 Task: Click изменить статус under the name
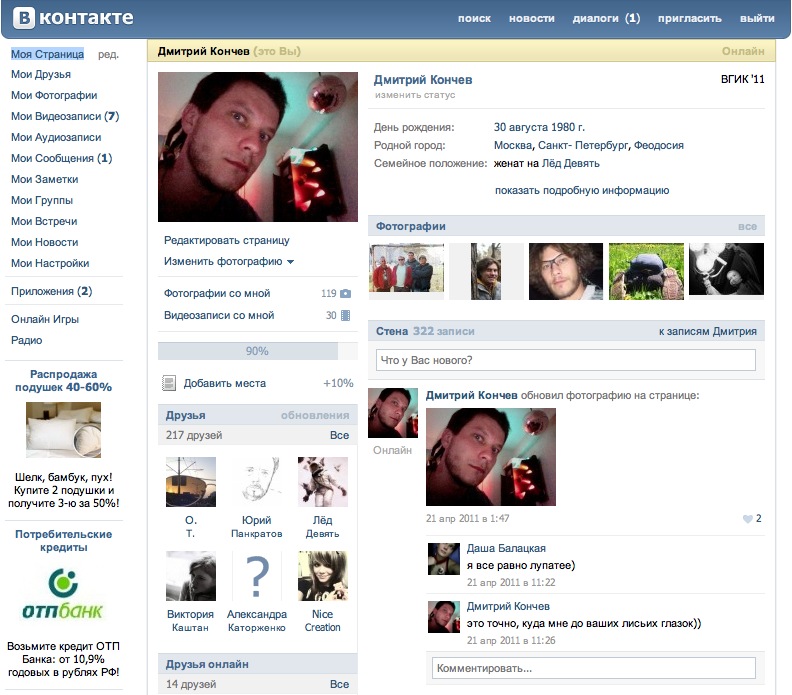coord(415,95)
